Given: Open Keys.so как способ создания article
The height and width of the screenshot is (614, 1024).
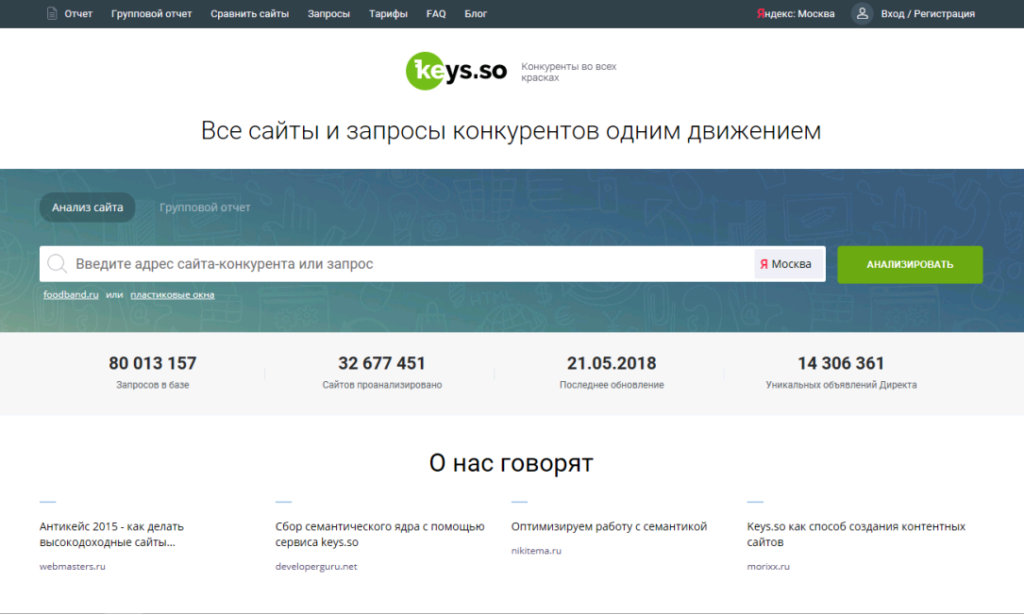Looking at the screenshot, I should tap(856, 534).
